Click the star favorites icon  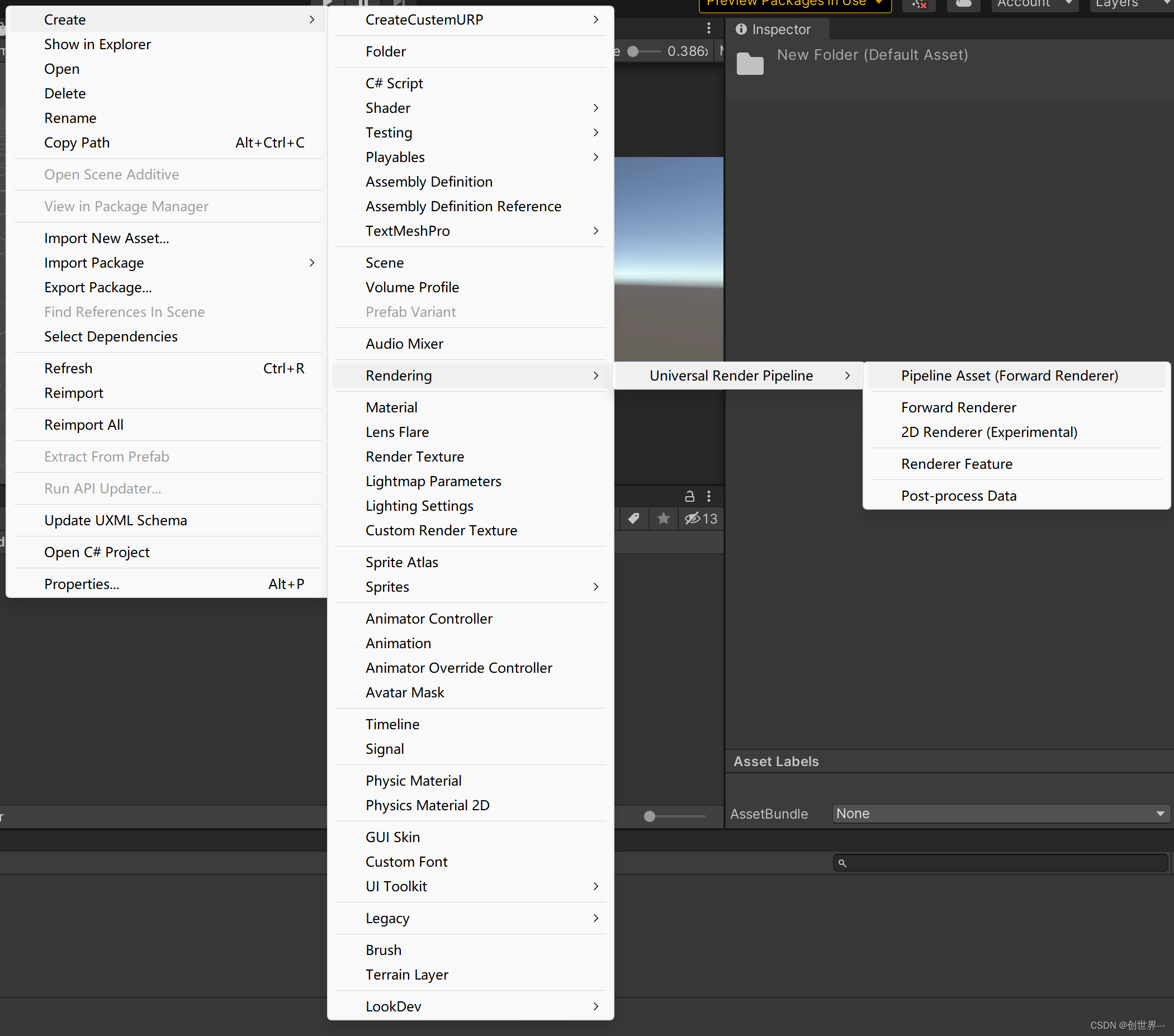(x=664, y=519)
